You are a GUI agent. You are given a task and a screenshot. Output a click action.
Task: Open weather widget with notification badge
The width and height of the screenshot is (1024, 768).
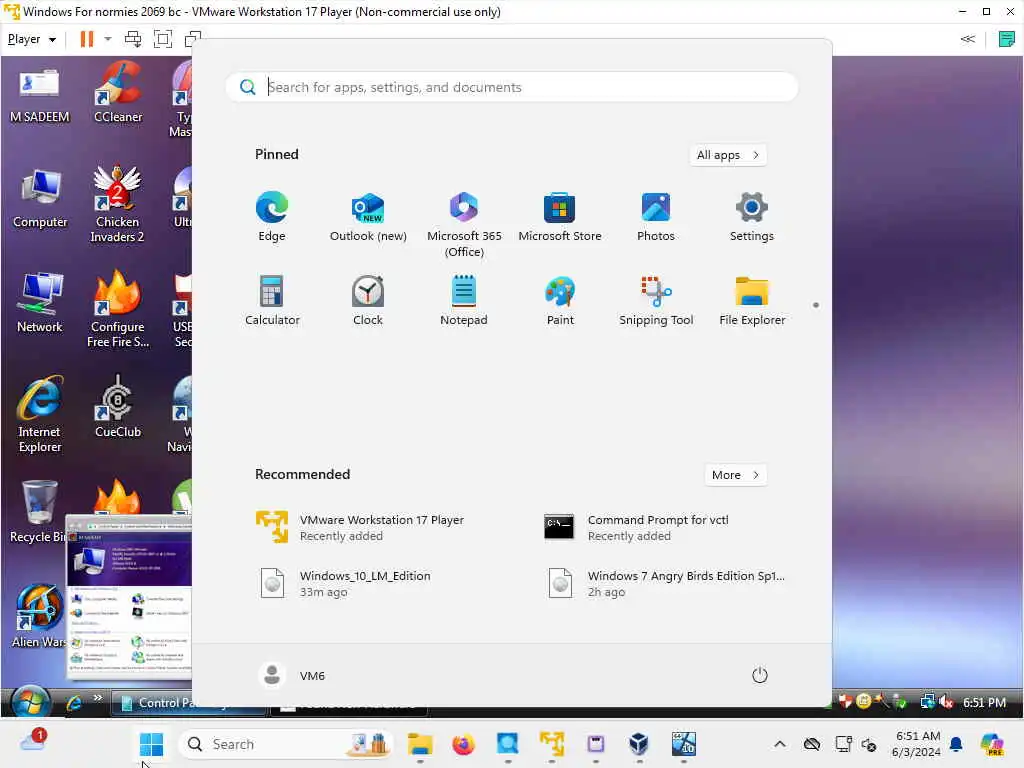pos(33,741)
